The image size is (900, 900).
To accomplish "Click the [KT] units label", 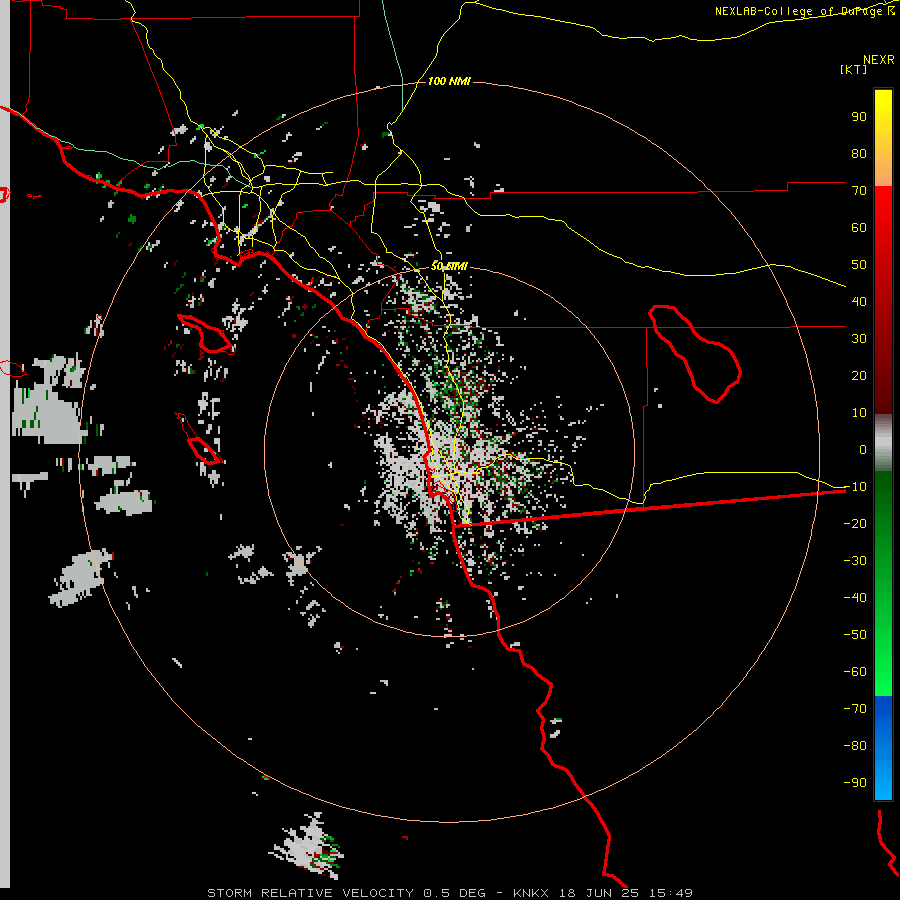I will (x=854, y=69).
